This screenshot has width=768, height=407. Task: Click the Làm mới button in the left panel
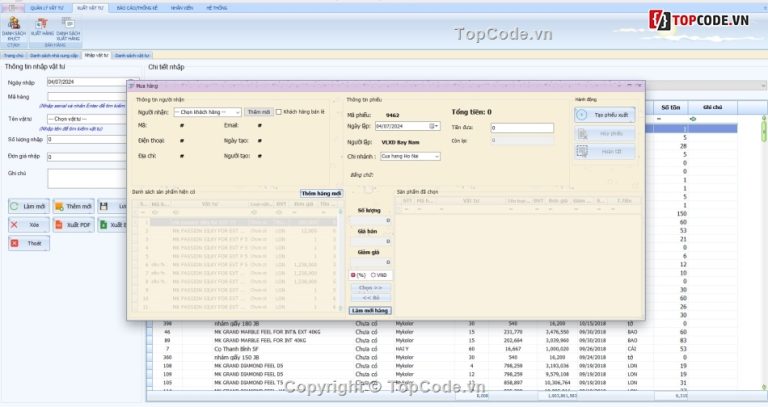[29, 206]
